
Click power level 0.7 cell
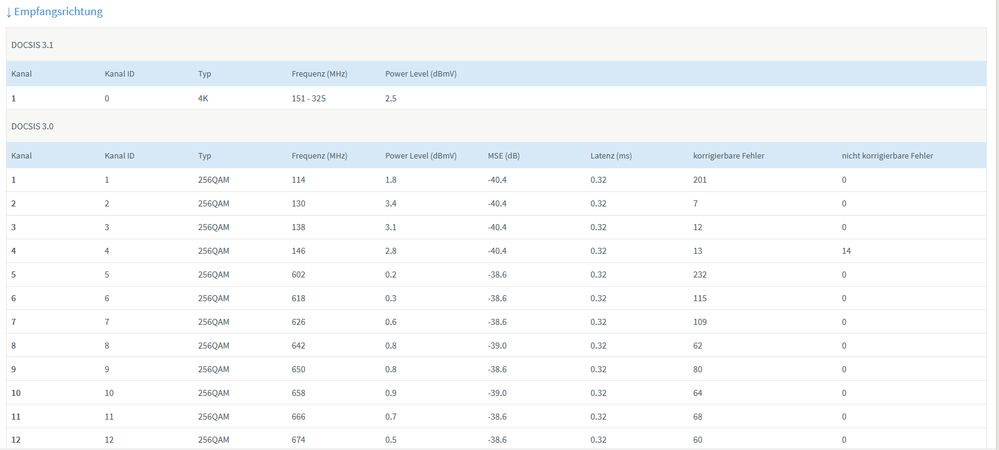coord(391,417)
